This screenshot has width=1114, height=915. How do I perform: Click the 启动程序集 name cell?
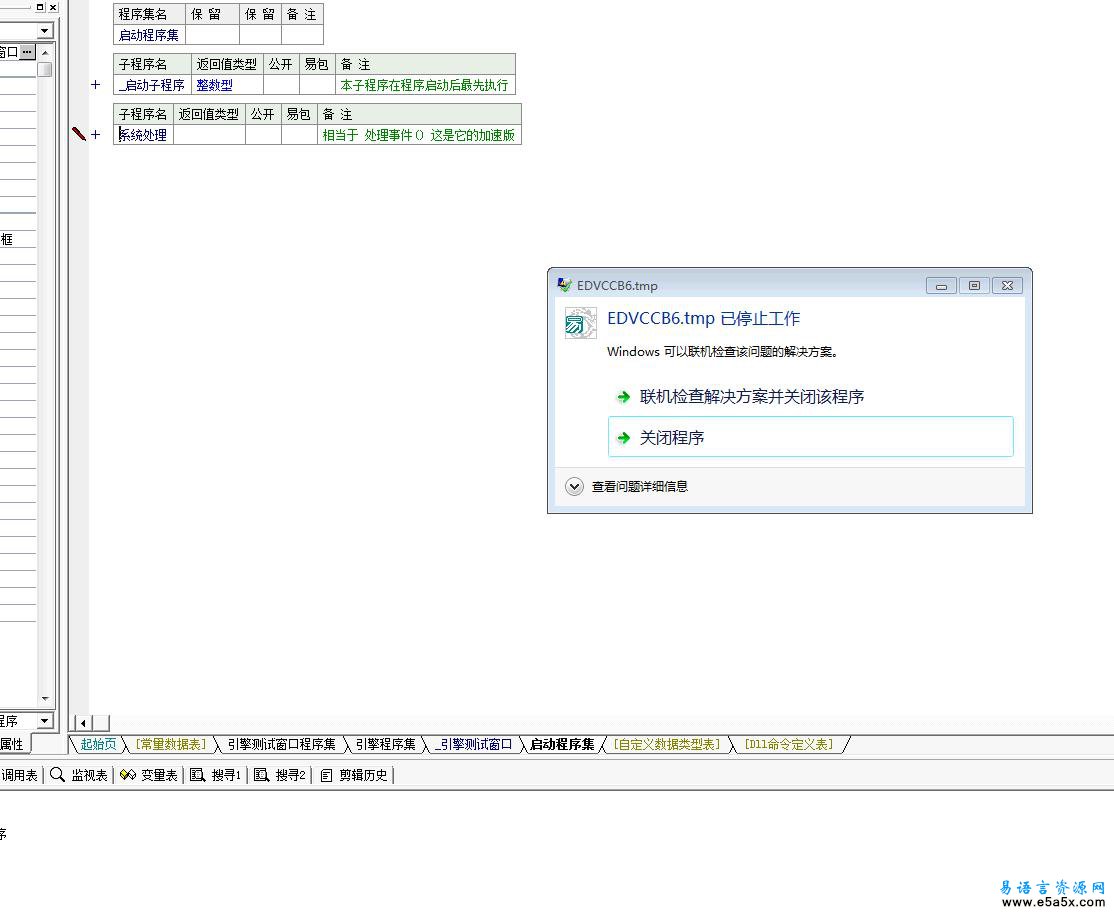pos(149,35)
